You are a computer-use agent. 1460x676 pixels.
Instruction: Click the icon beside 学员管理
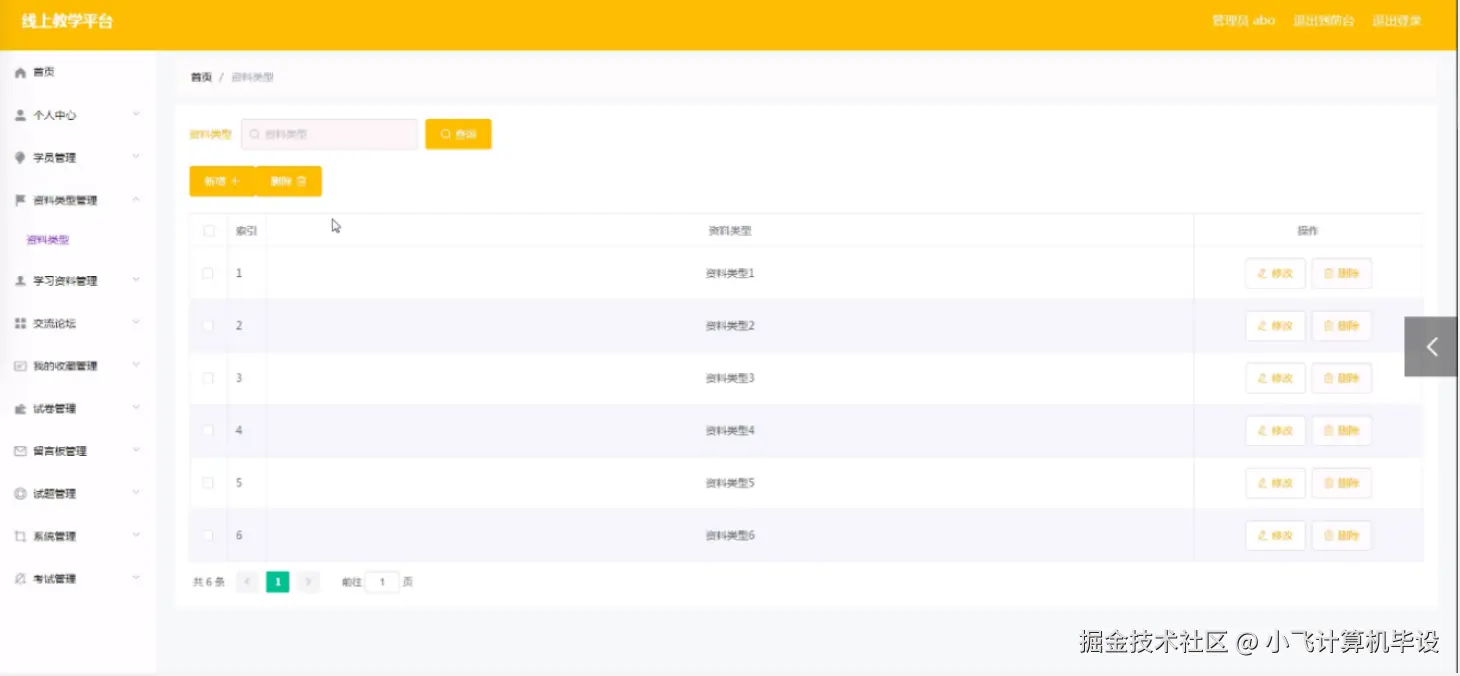pos(20,158)
